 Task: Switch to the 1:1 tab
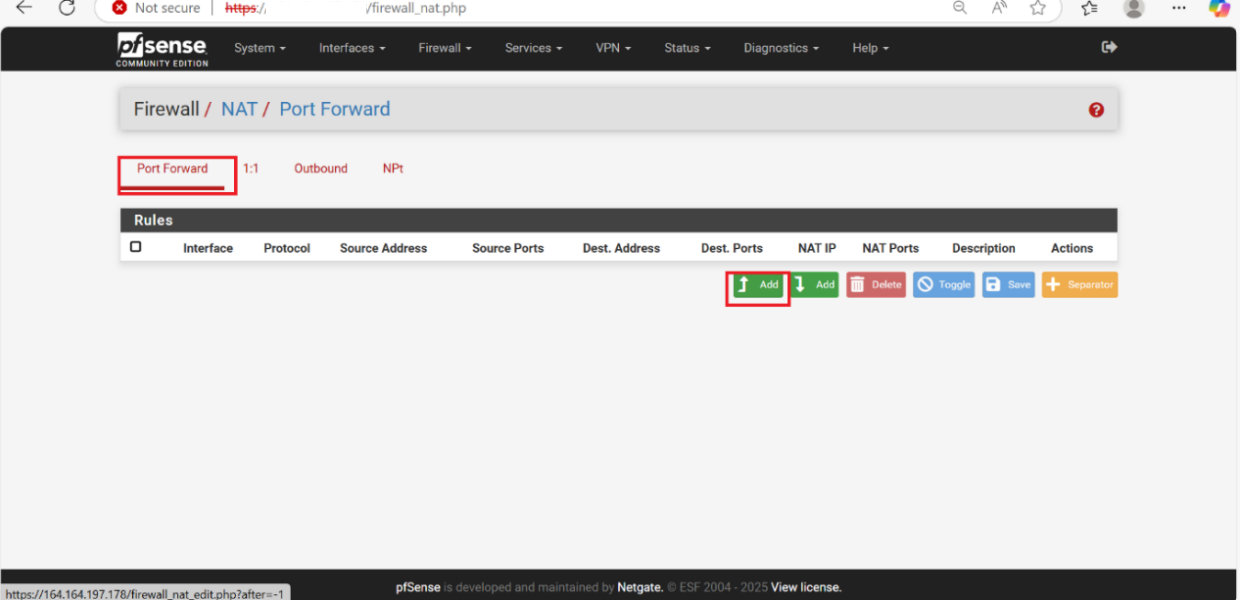(x=251, y=169)
